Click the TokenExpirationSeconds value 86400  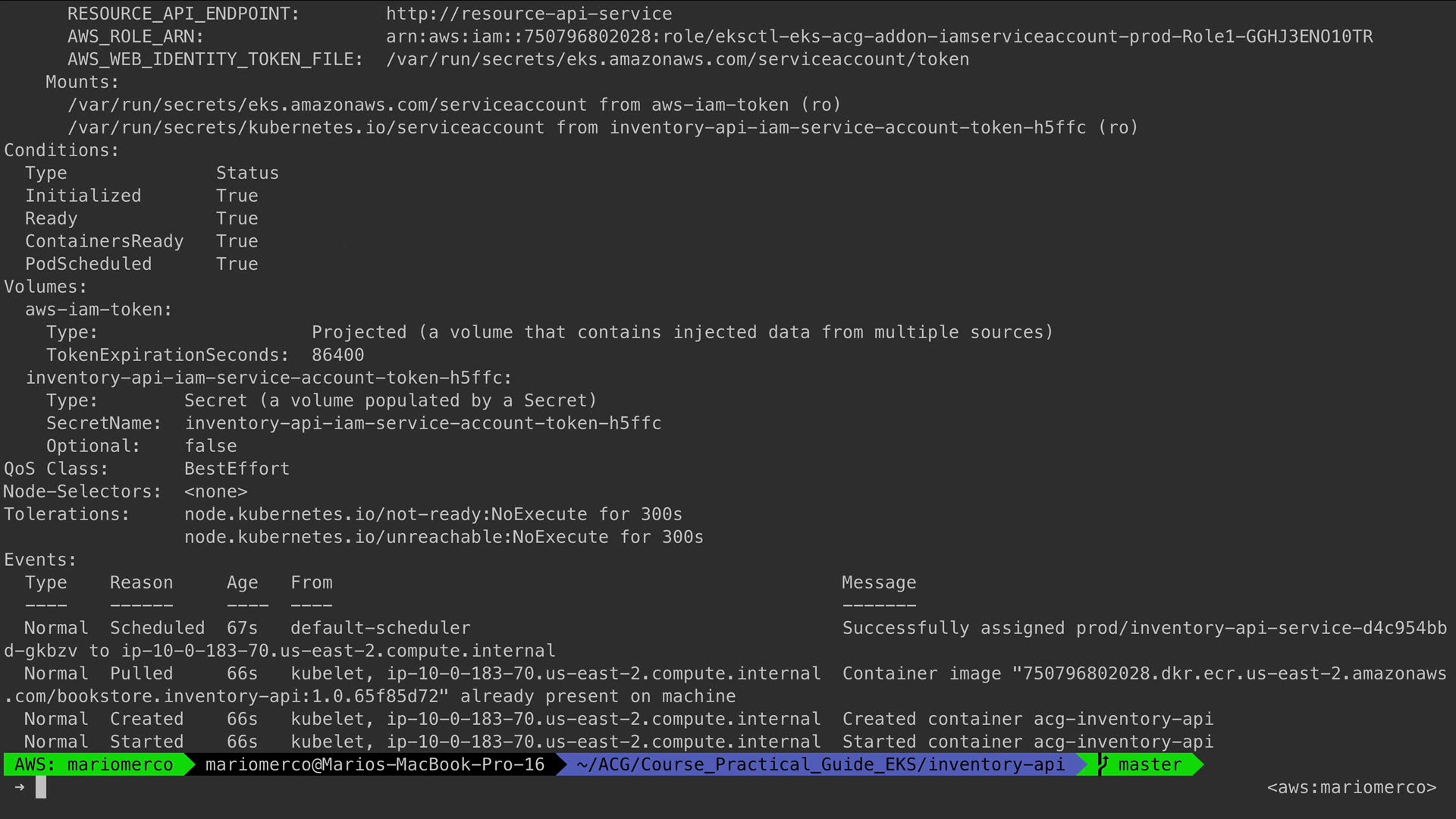point(337,355)
